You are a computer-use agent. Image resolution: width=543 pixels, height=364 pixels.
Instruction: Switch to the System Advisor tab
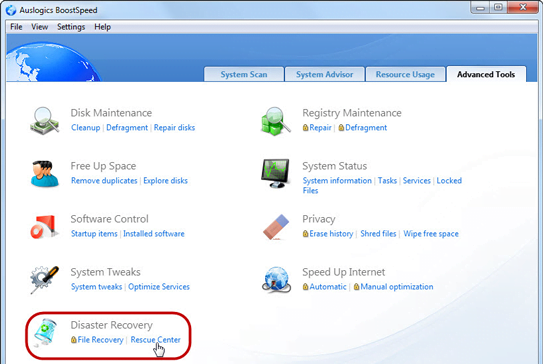(324, 74)
